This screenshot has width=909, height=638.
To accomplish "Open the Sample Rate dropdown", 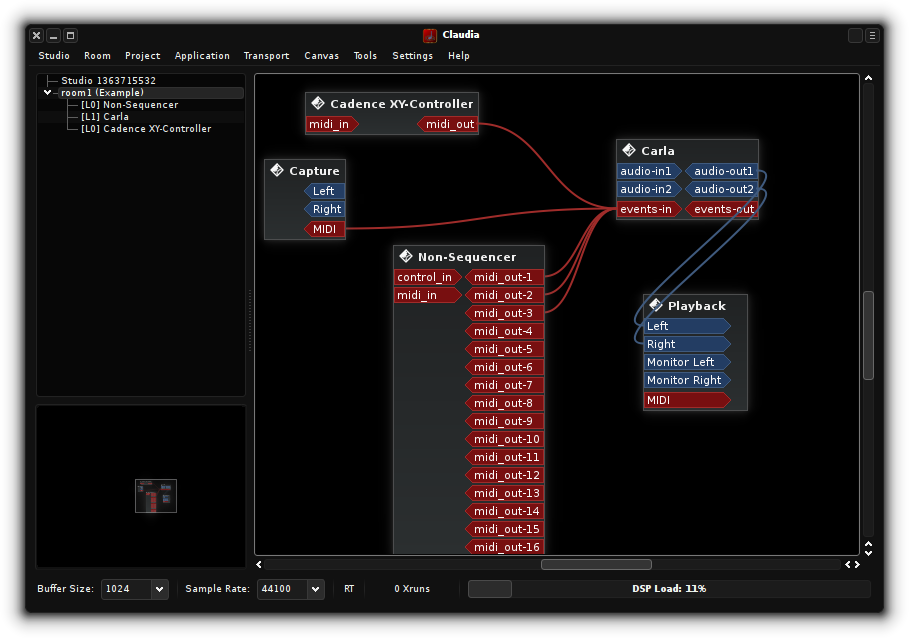I will pos(315,589).
